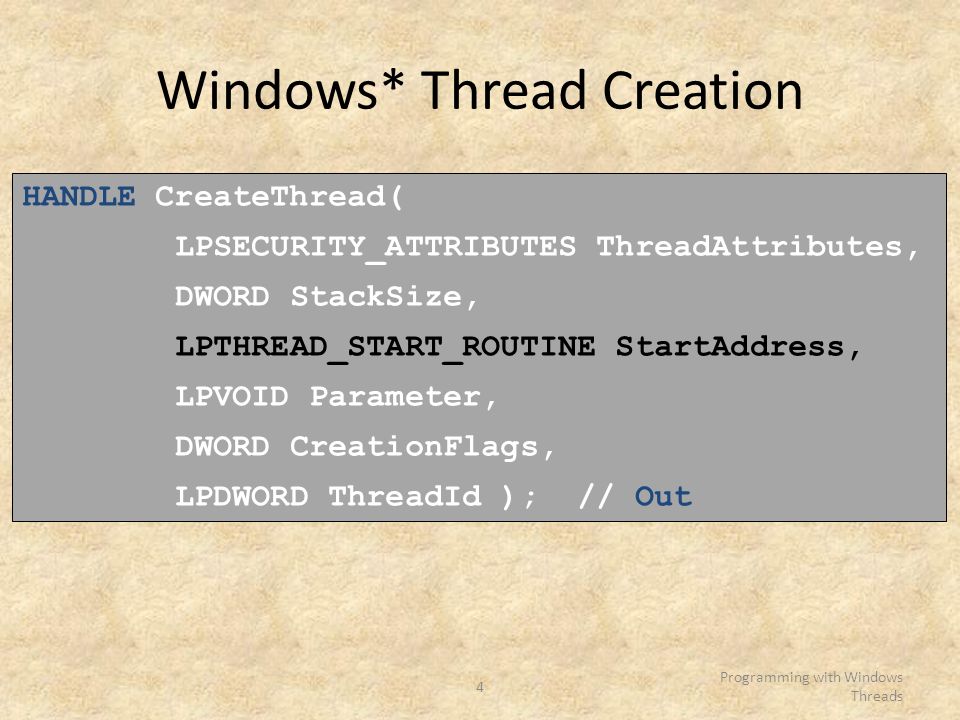Click the slide number '4'

coord(480,687)
